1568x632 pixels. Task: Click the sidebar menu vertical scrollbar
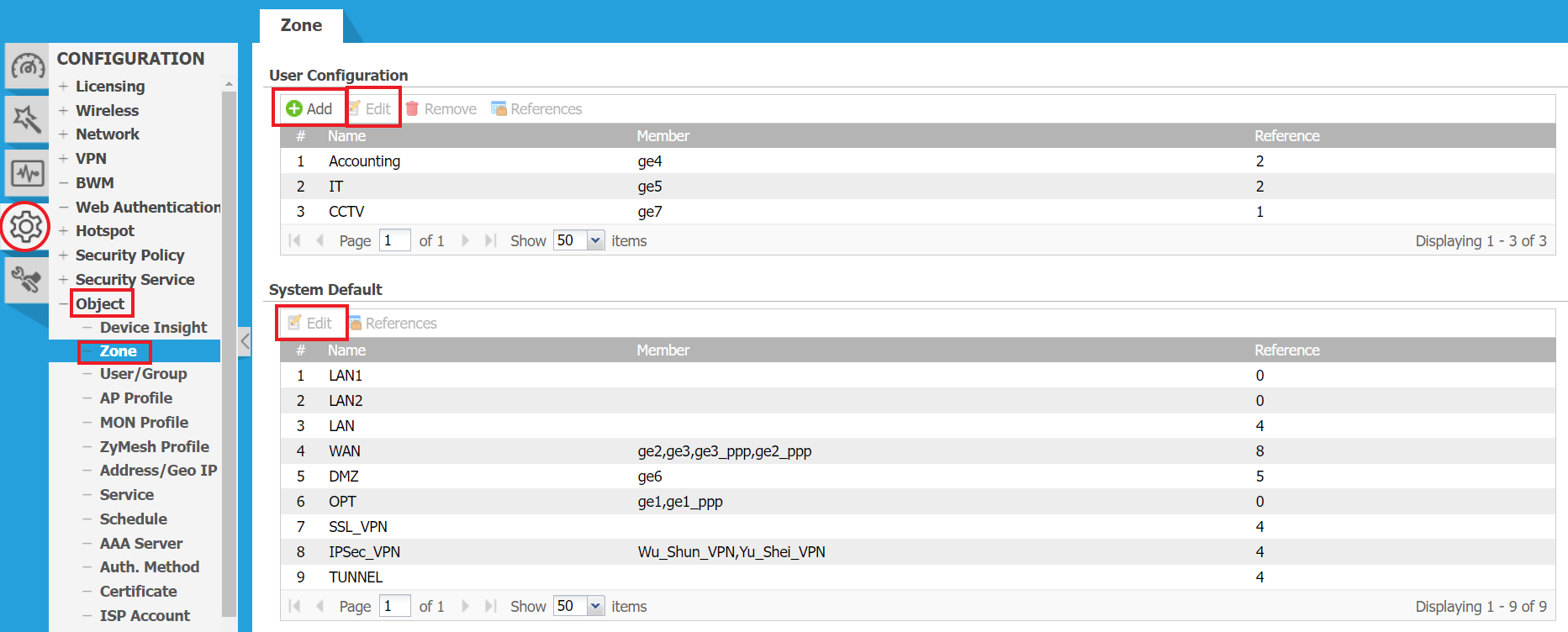229,353
